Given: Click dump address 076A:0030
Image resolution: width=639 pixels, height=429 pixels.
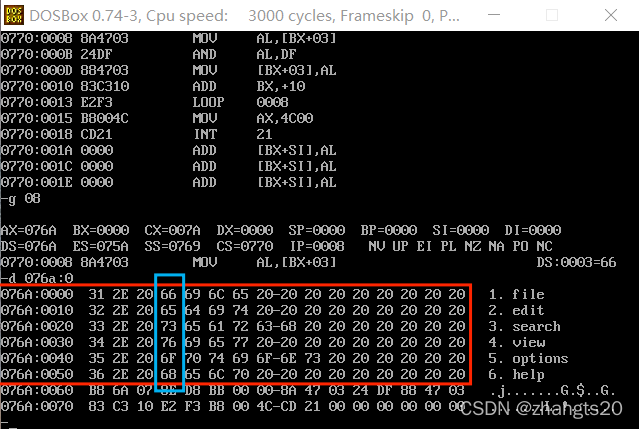Looking at the screenshot, I should 37,342.
